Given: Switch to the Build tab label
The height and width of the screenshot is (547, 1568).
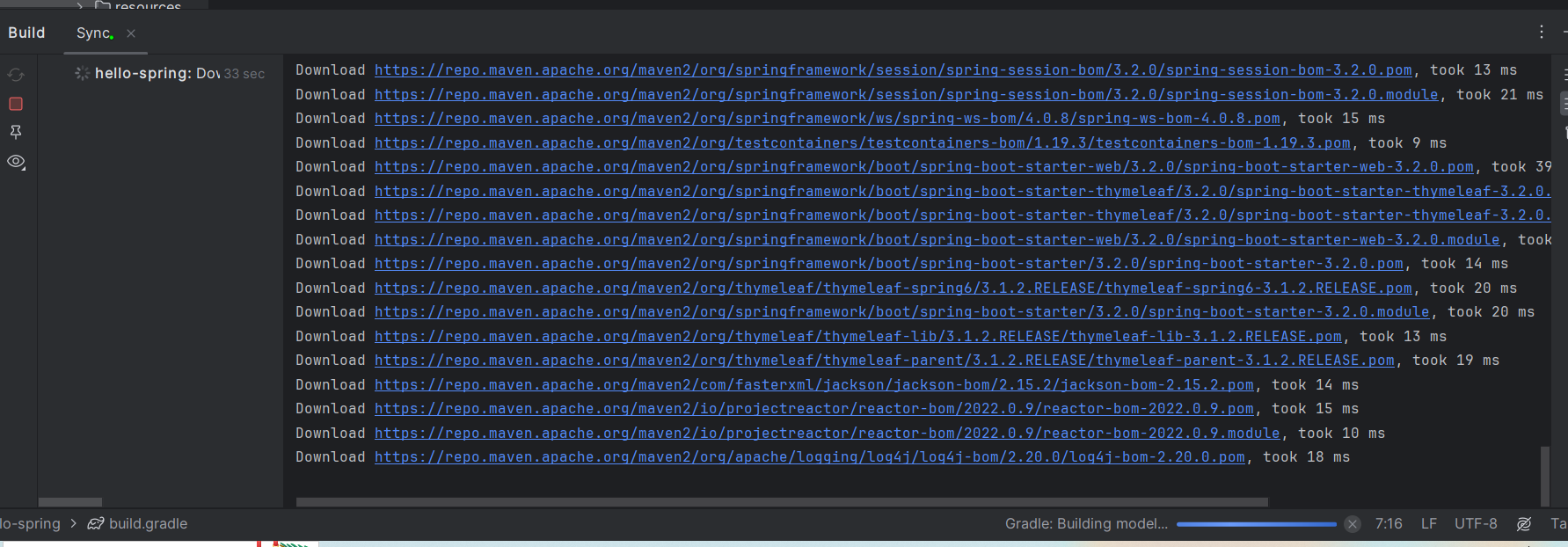Looking at the screenshot, I should point(26,33).
